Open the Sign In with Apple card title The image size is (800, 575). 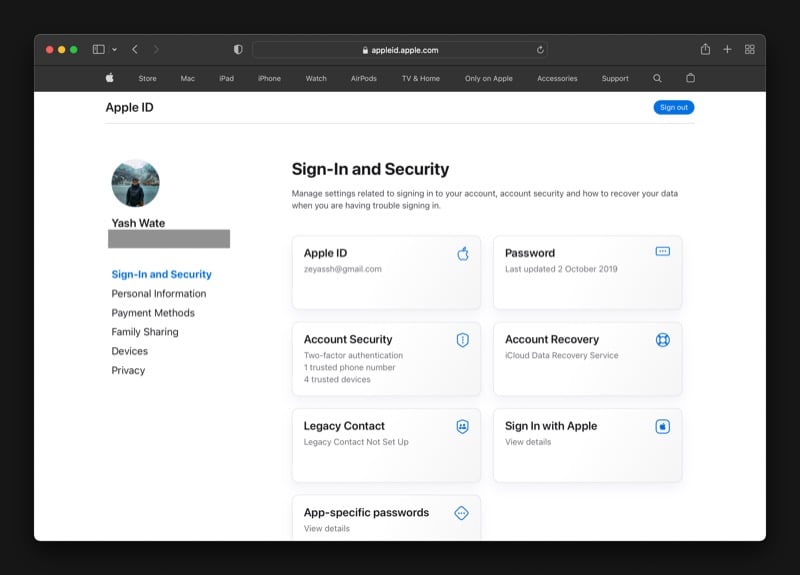551,426
